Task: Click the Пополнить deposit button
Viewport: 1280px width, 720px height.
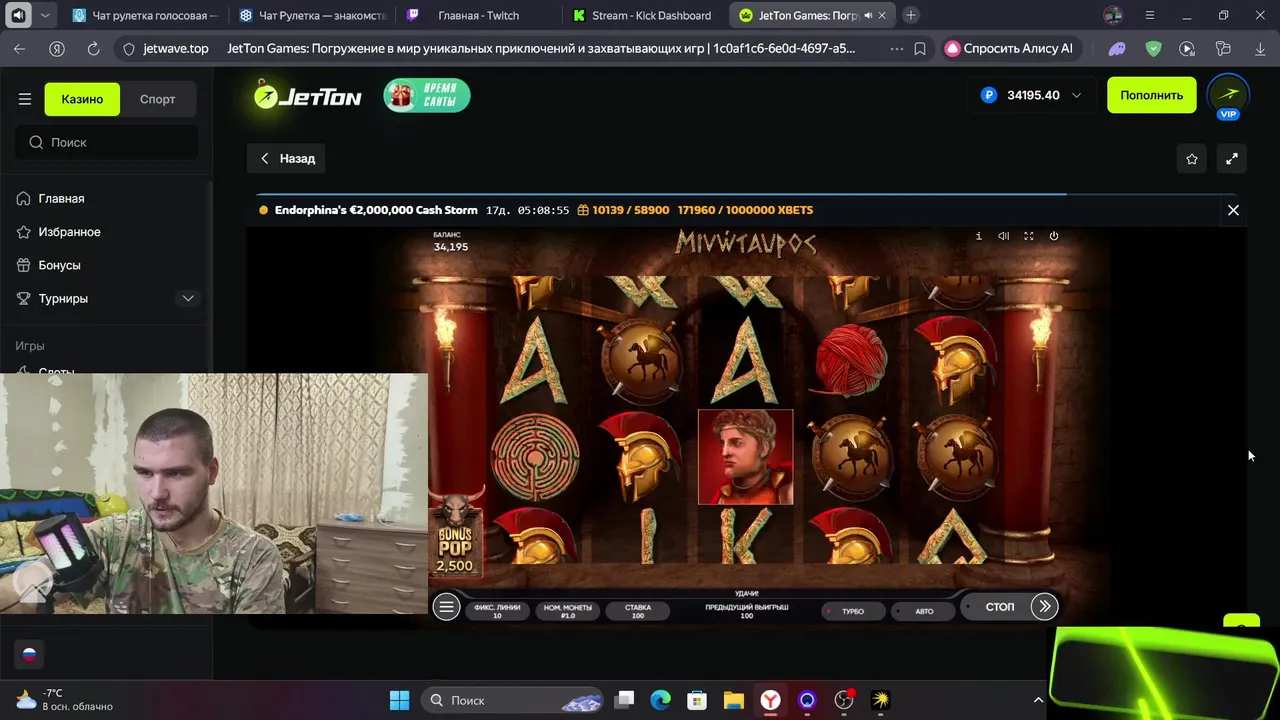Action: pyautogui.click(x=1151, y=95)
